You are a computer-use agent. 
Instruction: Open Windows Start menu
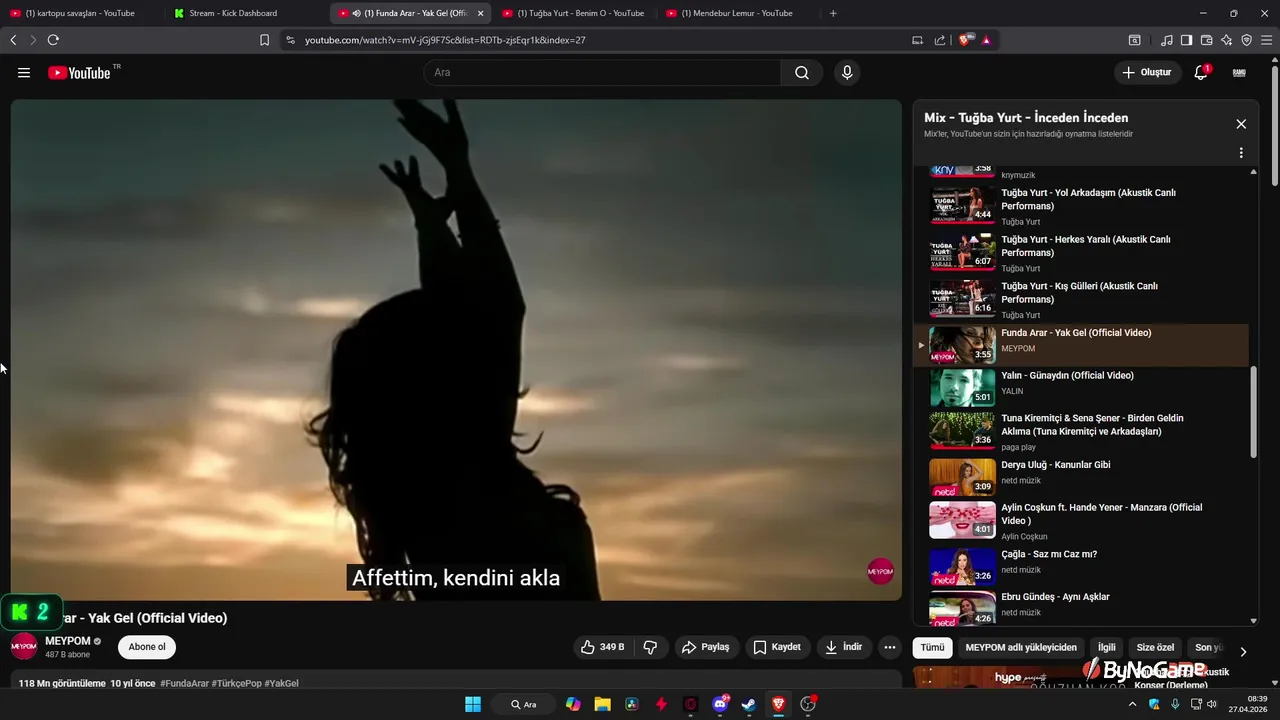coord(473,704)
